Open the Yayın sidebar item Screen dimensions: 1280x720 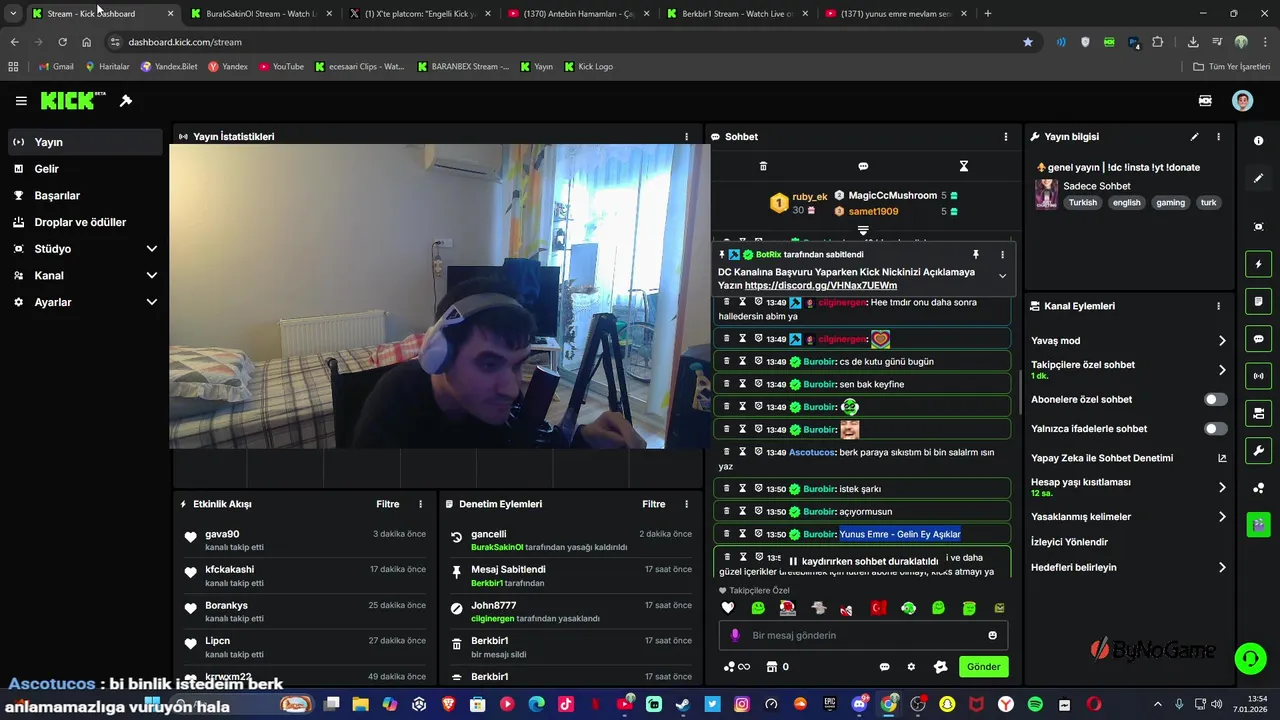tap(85, 142)
